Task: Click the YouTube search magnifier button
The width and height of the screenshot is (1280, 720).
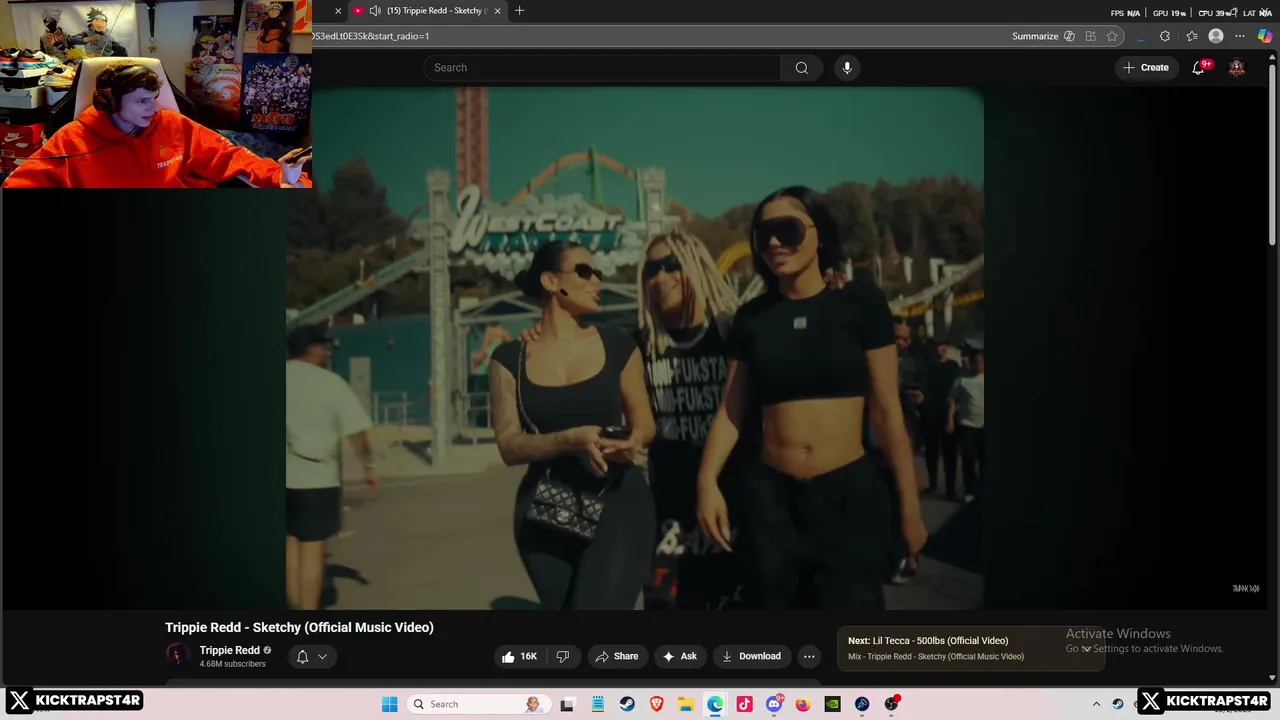Action: pyautogui.click(x=801, y=67)
